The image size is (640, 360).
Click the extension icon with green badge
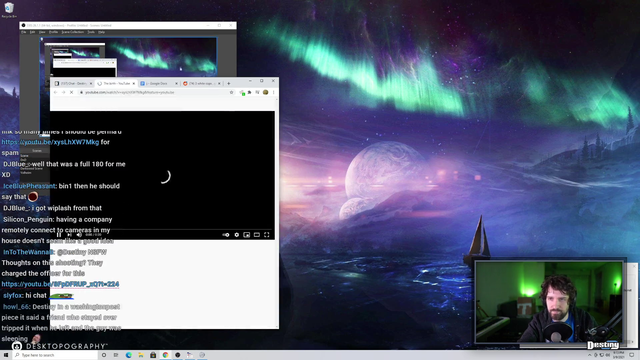point(242,93)
